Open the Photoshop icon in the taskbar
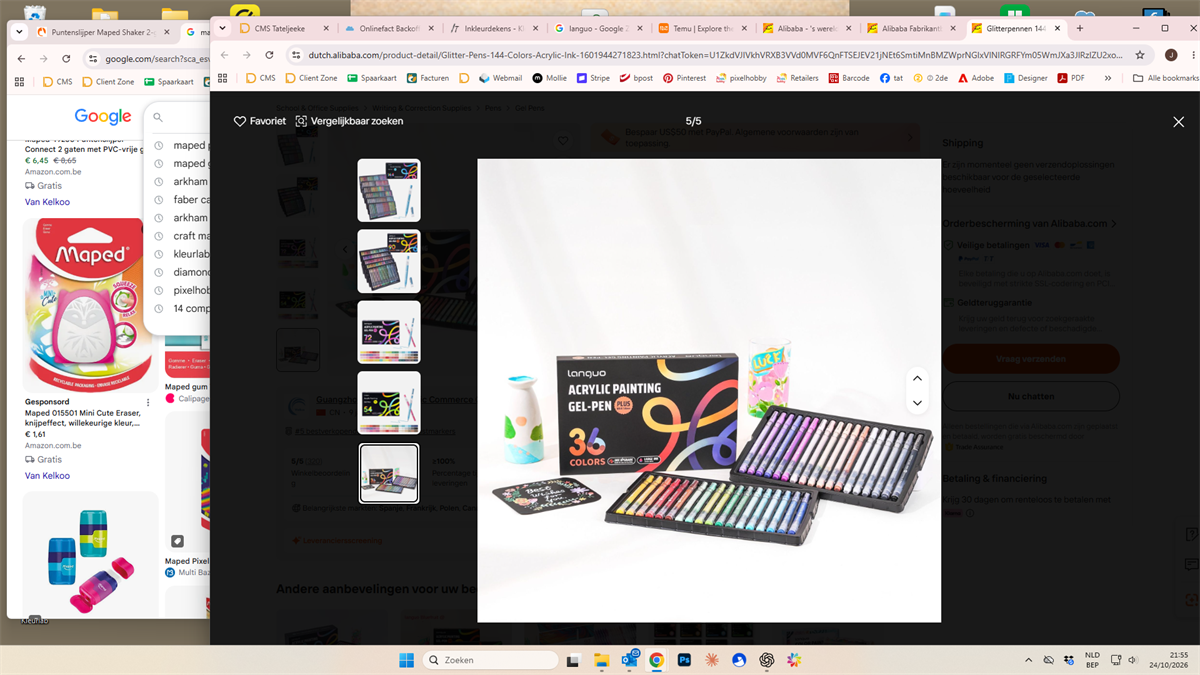Screen dimensions: 1200x675 [x=685, y=660]
